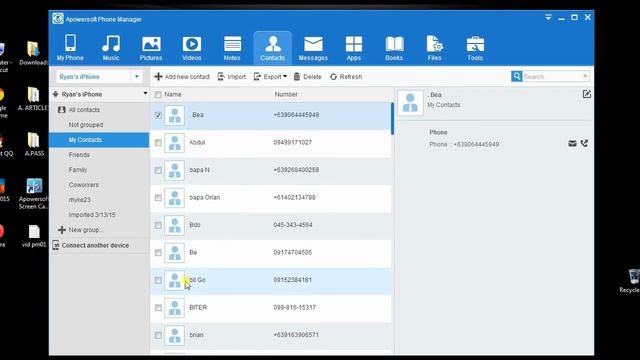Open the Apps section
Viewport: 640px width, 360px height.
click(x=353, y=48)
